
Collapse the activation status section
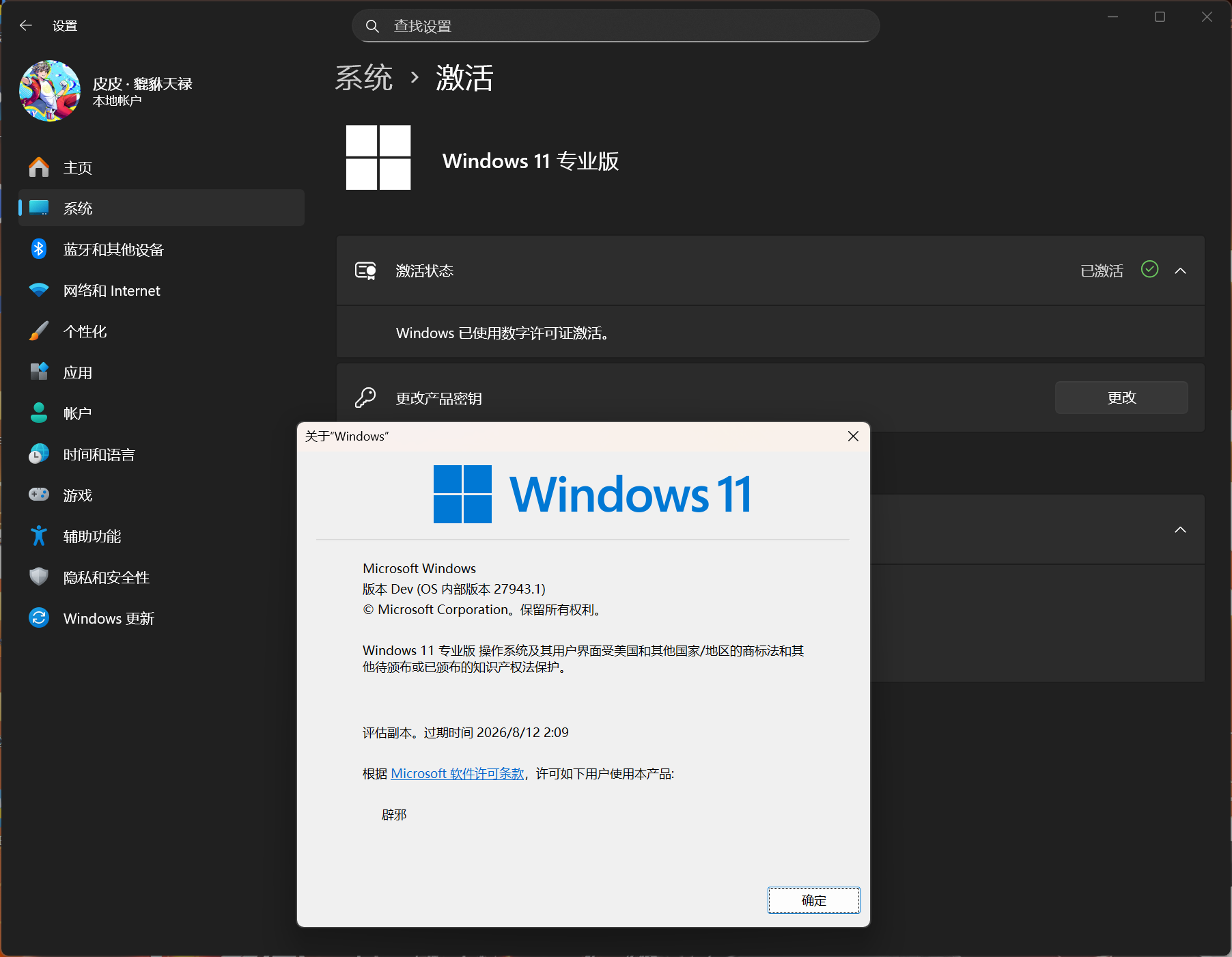[x=1181, y=271]
